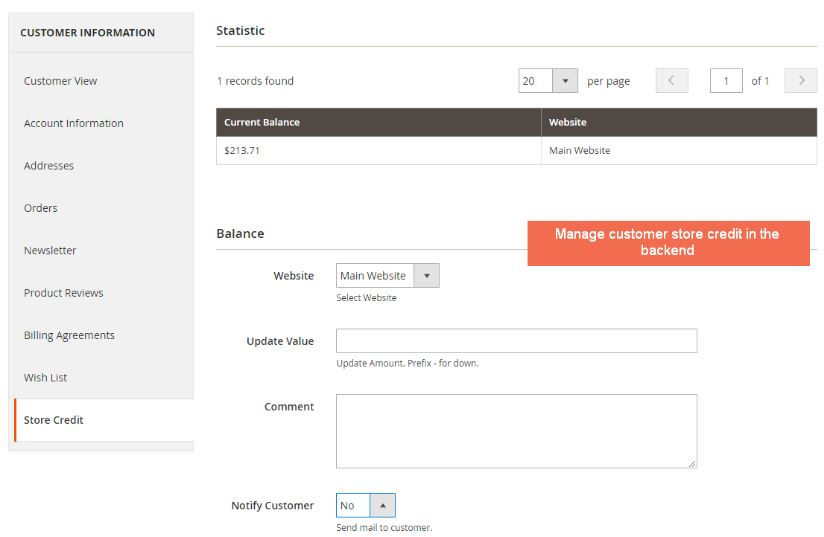824x537 pixels.
Task: Open the Customer View tab
Action: pyautogui.click(x=61, y=81)
